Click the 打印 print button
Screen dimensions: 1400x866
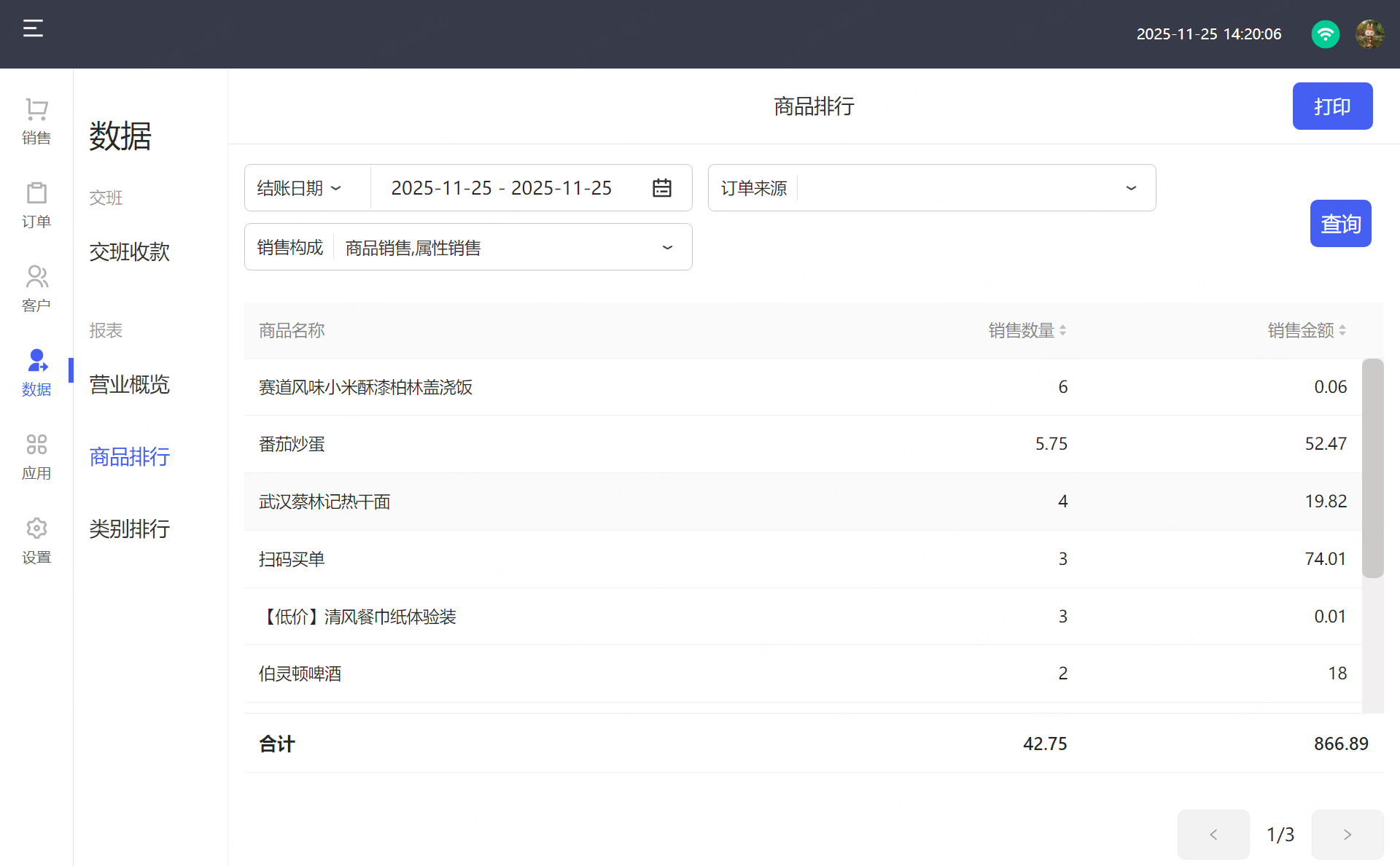pos(1332,106)
